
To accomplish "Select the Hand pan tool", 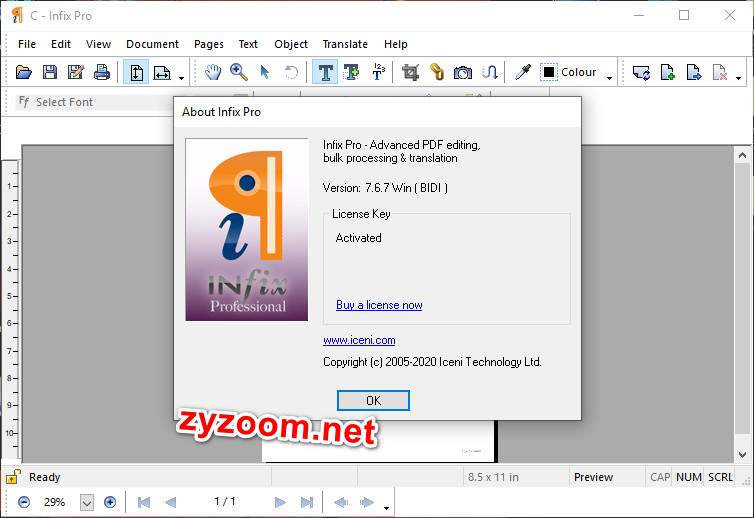I will pyautogui.click(x=213, y=72).
